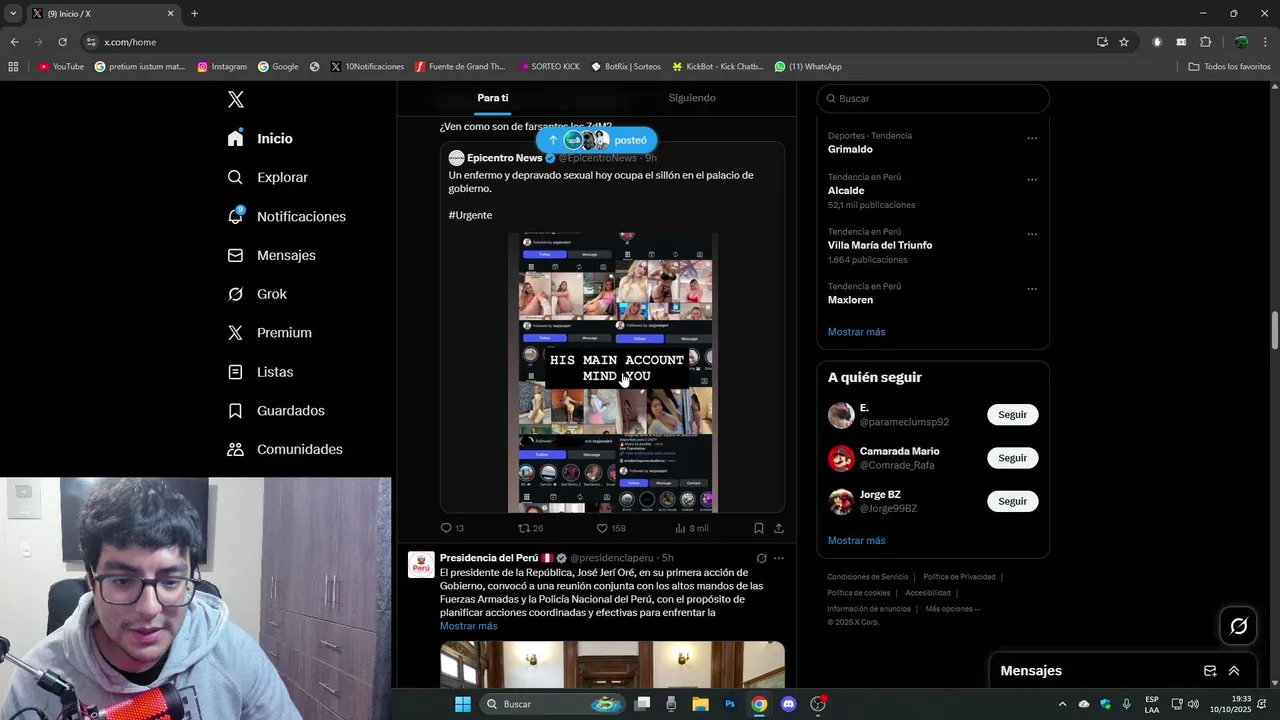Open Condiciones de Servicio link

click(x=867, y=577)
